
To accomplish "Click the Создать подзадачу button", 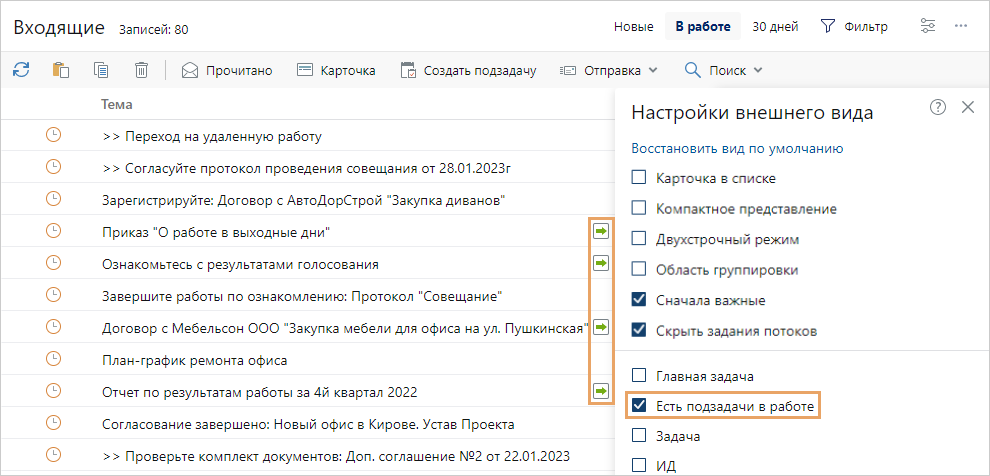I will 468,70.
